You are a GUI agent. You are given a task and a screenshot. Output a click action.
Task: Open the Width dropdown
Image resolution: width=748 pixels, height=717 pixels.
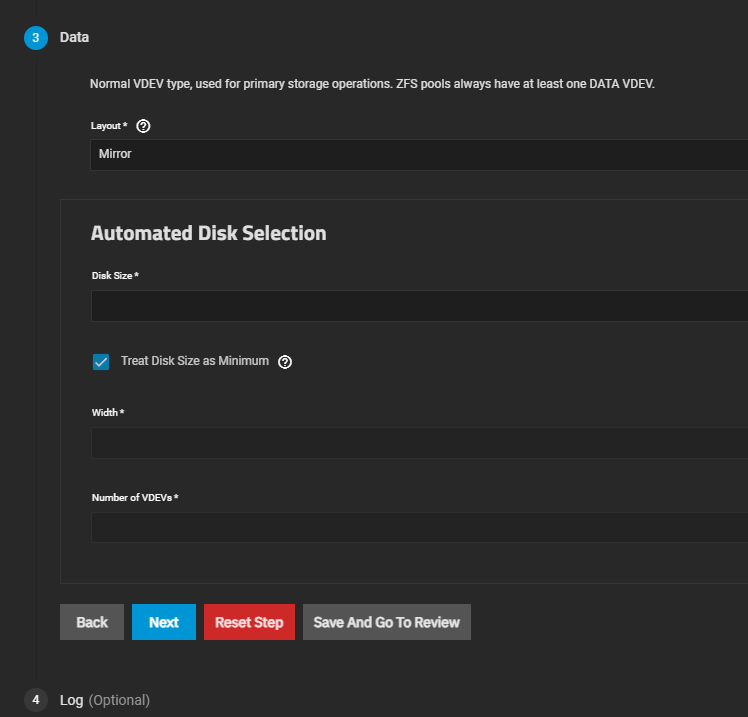[419, 443]
